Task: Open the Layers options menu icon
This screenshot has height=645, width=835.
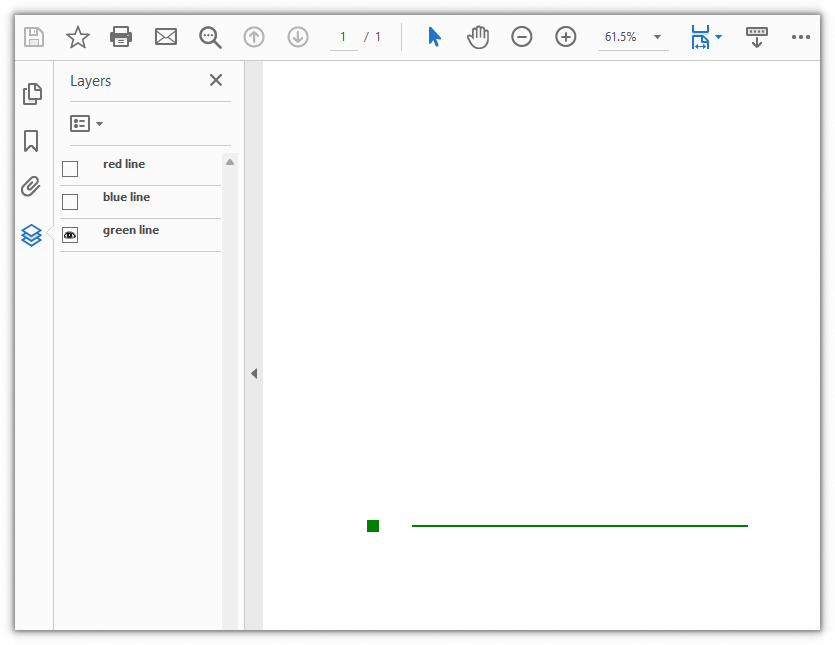Action: pos(80,124)
